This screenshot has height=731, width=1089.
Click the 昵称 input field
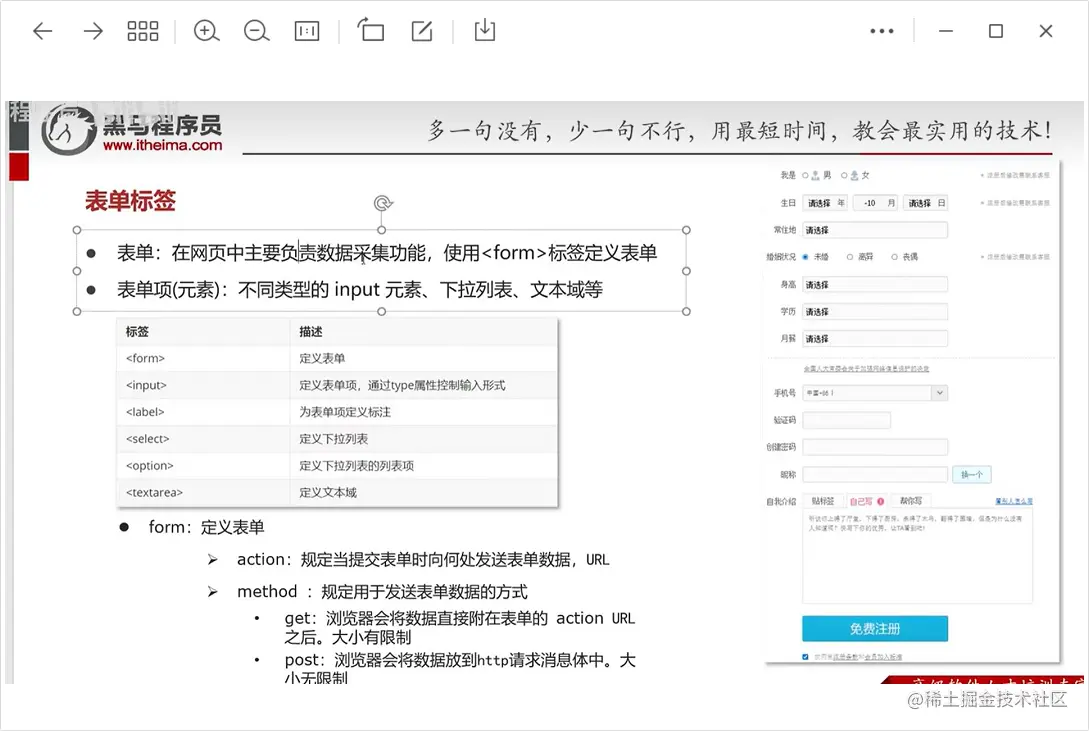click(875, 474)
